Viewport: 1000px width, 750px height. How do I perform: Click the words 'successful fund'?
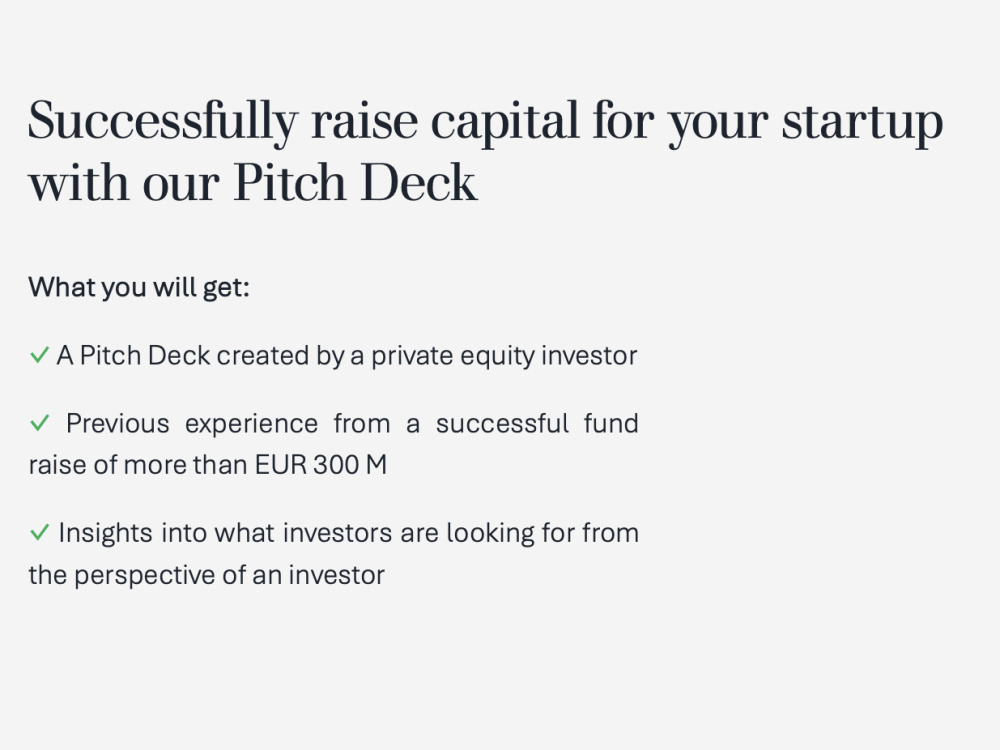(x=537, y=423)
